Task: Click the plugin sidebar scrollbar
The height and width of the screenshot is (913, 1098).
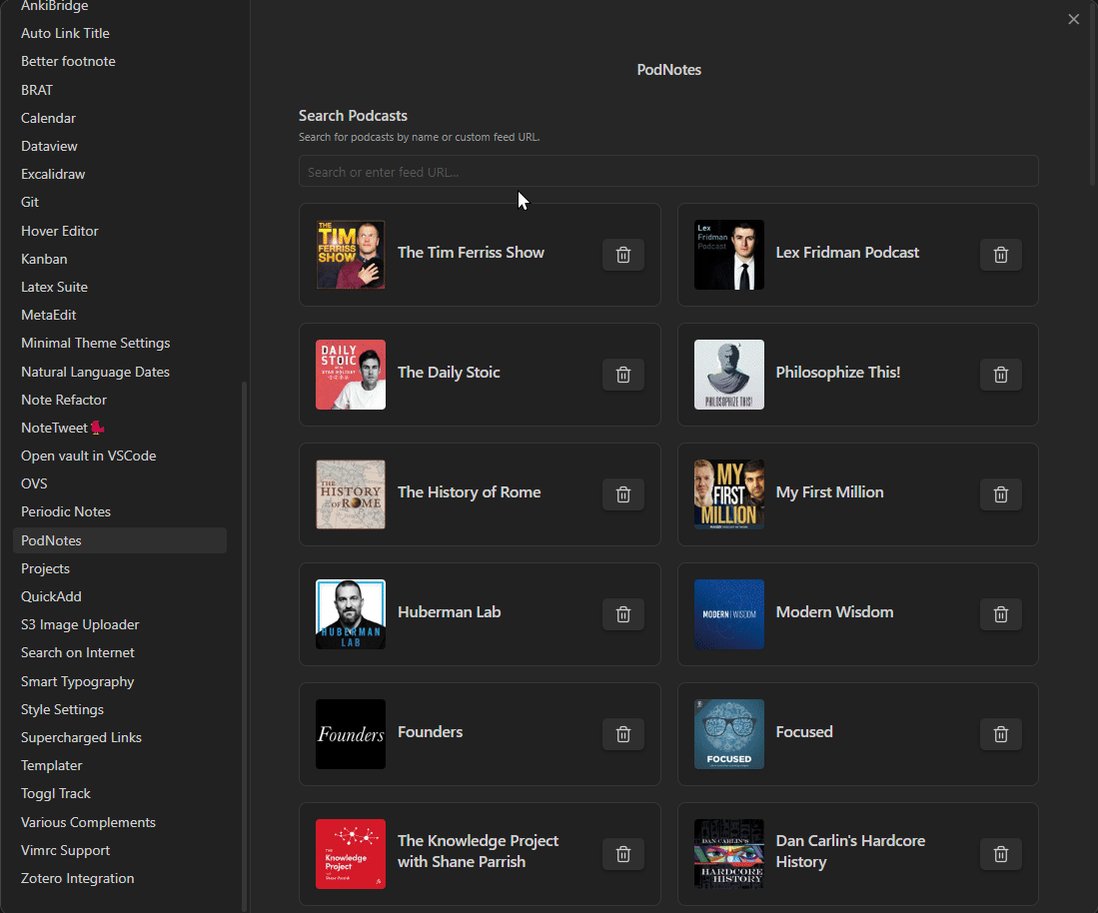Action: pyautogui.click(x=244, y=646)
